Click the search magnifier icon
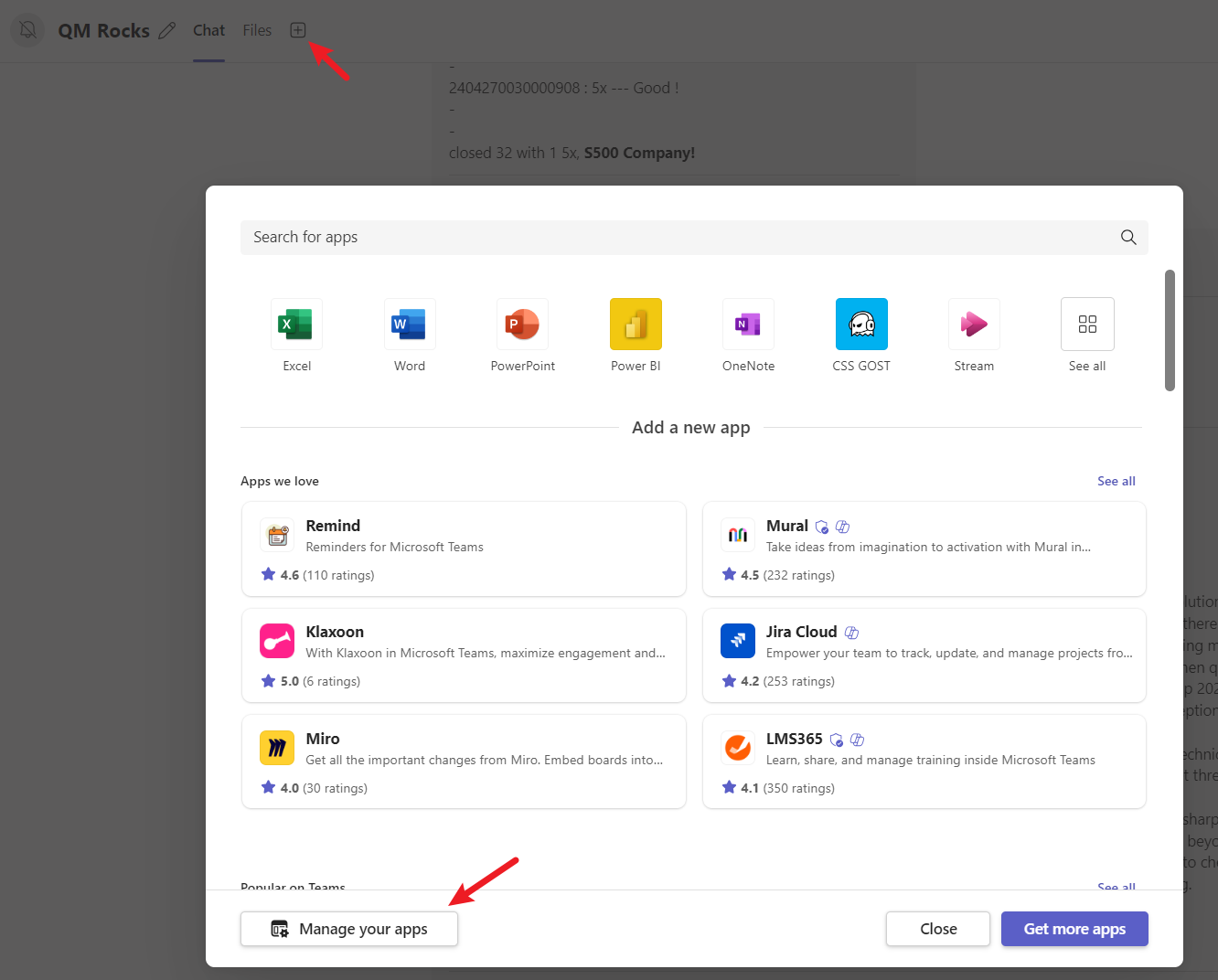 click(1128, 238)
